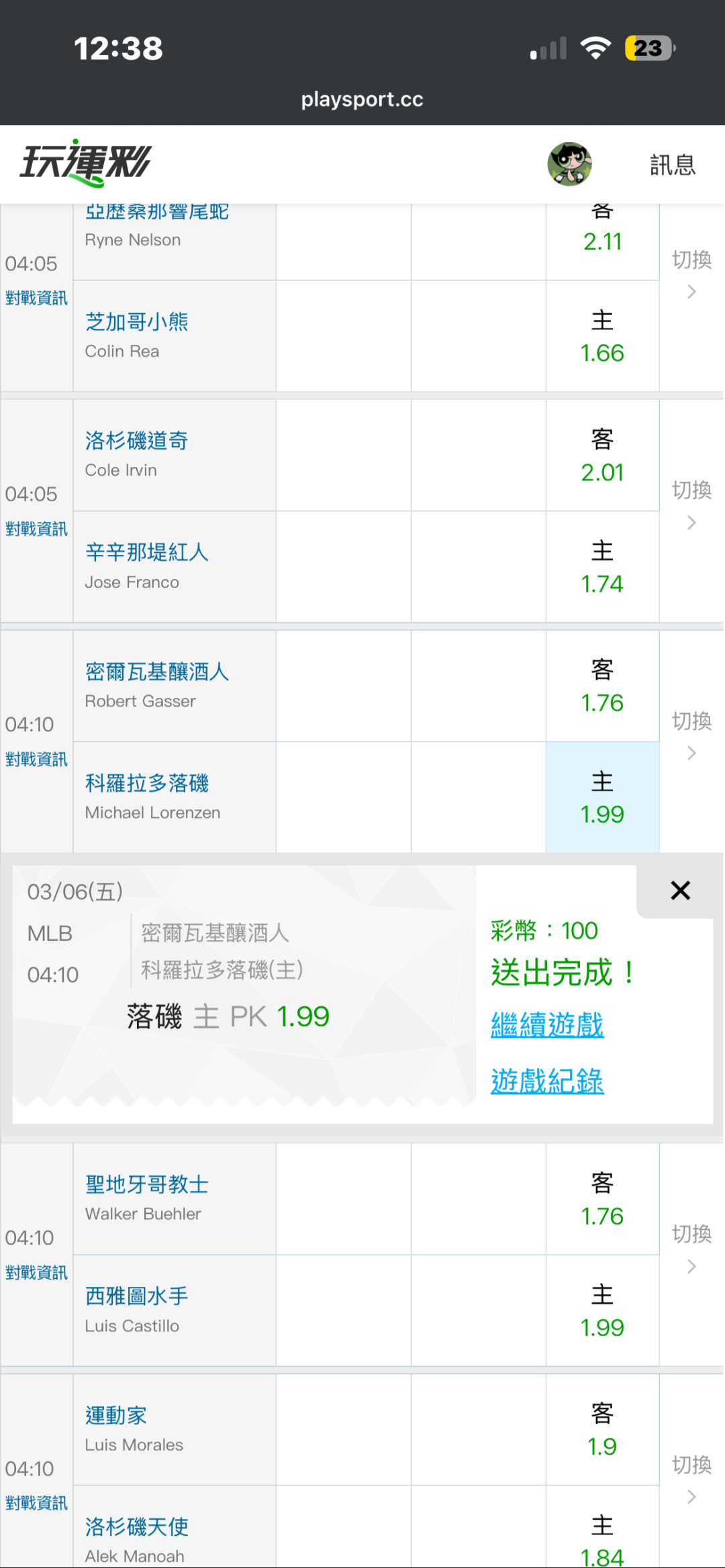Open 對戰資訊 for Dodgers vs Reds
The width and height of the screenshot is (725, 1568).
click(36, 529)
